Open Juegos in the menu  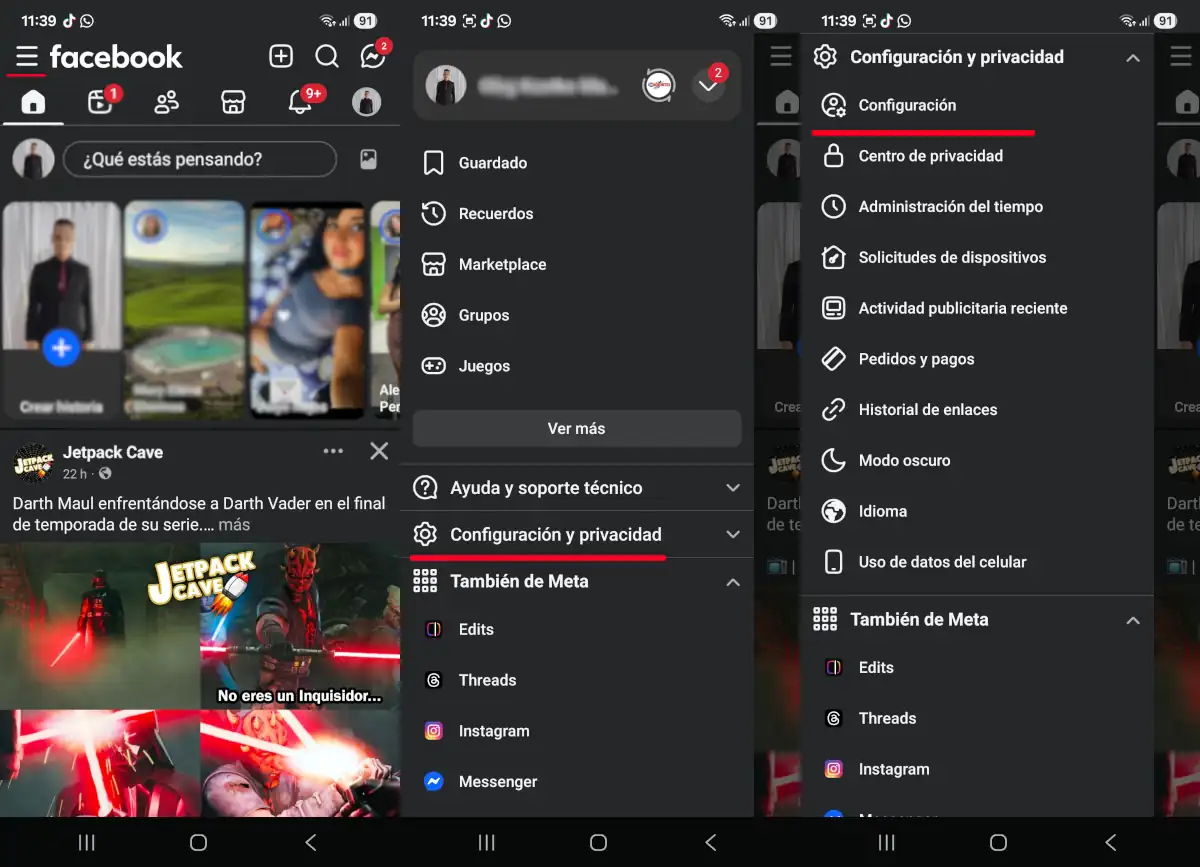(x=577, y=366)
